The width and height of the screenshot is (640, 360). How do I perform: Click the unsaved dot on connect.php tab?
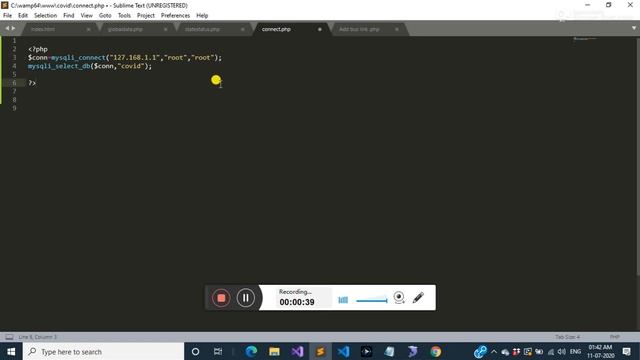click(x=320, y=29)
